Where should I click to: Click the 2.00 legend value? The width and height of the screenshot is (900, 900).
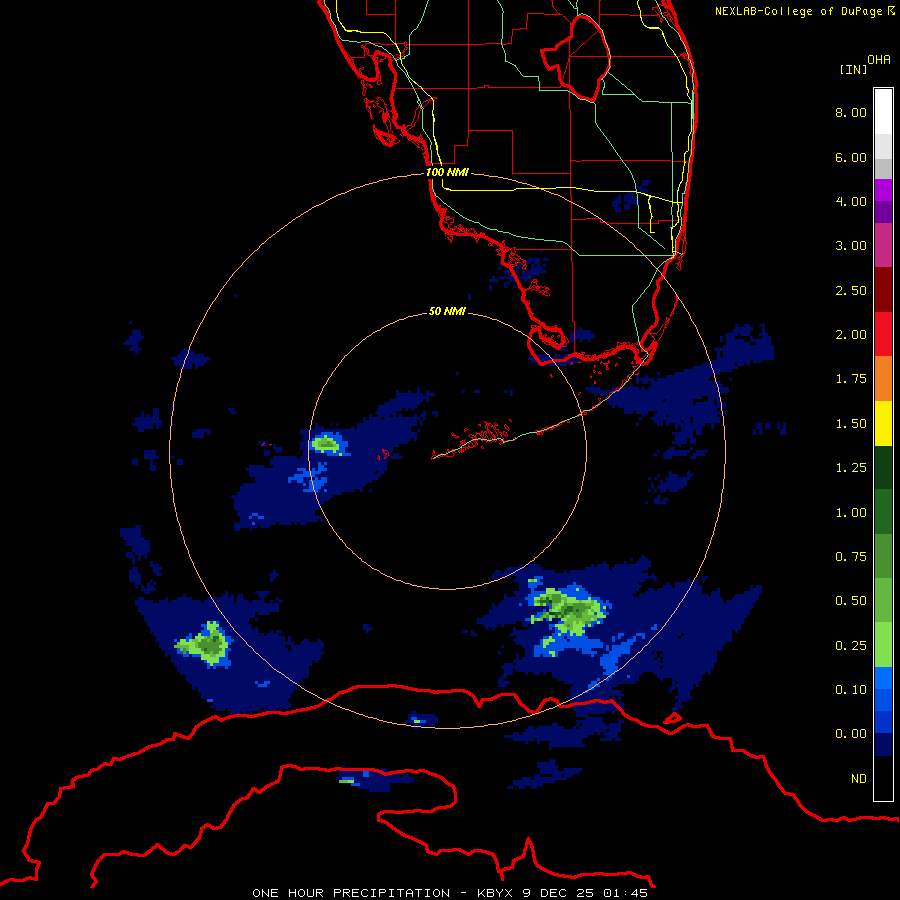click(851, 335)
